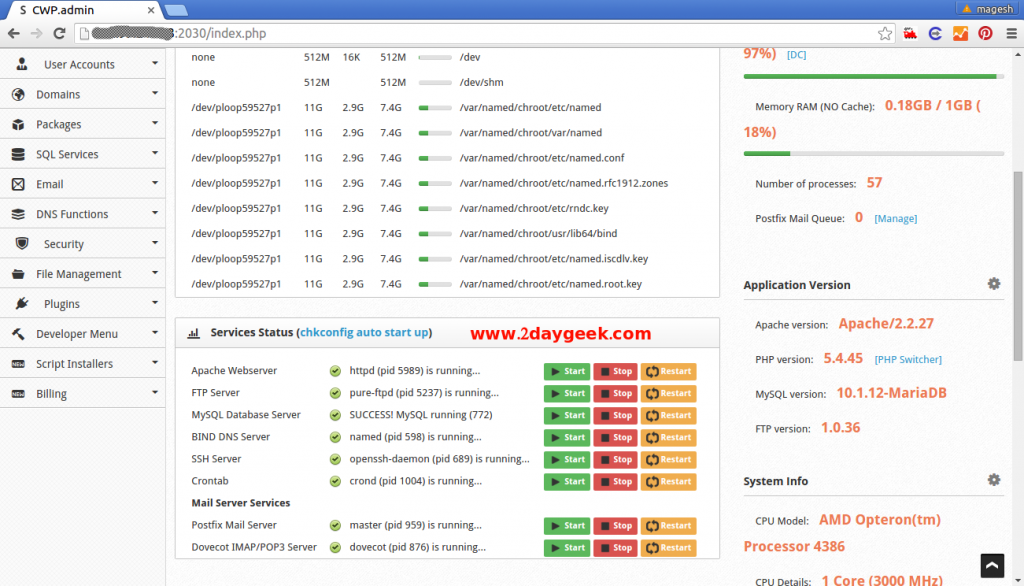Click the scroll-to-top arrow button

[x=992, y=565]
